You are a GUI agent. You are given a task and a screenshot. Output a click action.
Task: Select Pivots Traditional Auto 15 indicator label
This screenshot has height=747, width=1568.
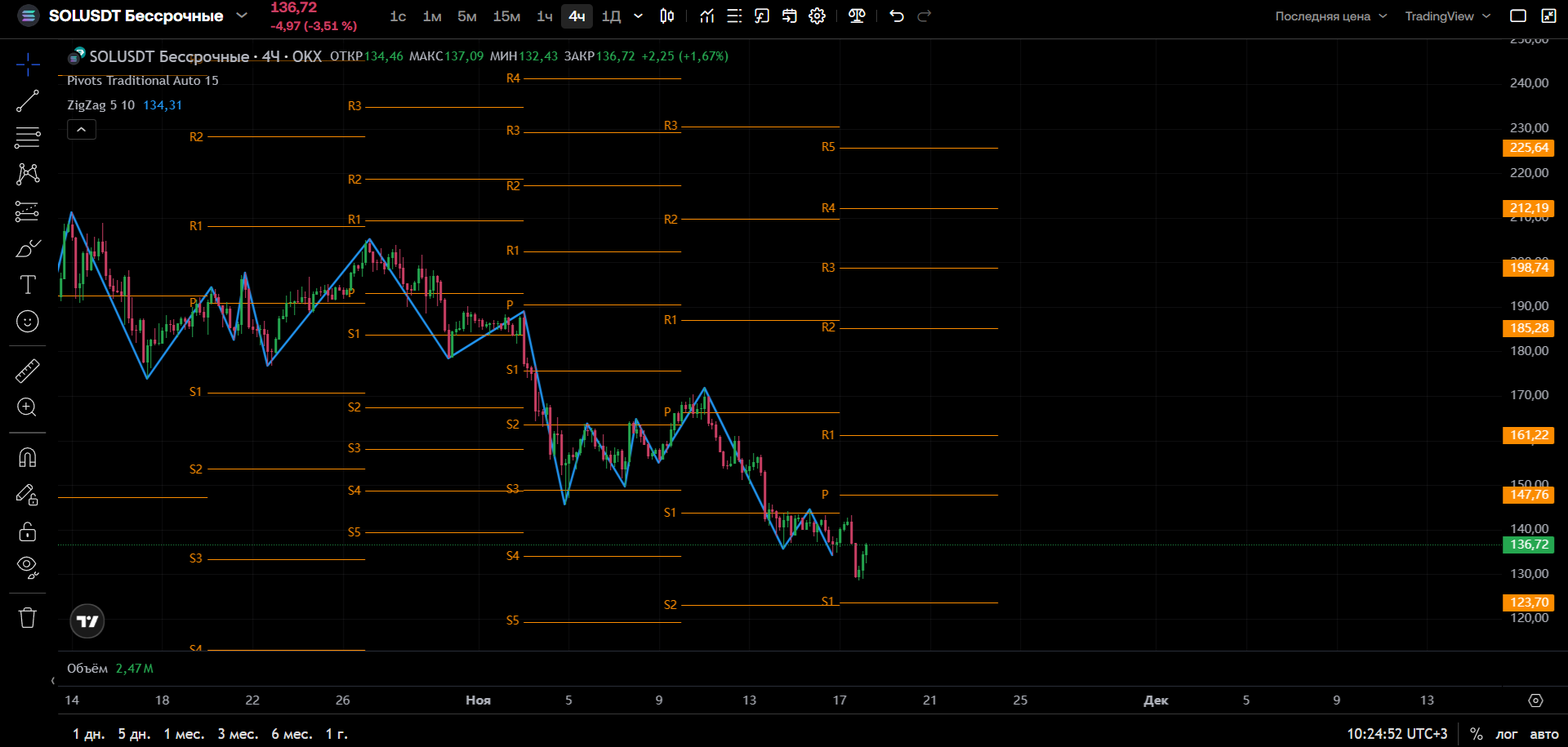[143, 81]
